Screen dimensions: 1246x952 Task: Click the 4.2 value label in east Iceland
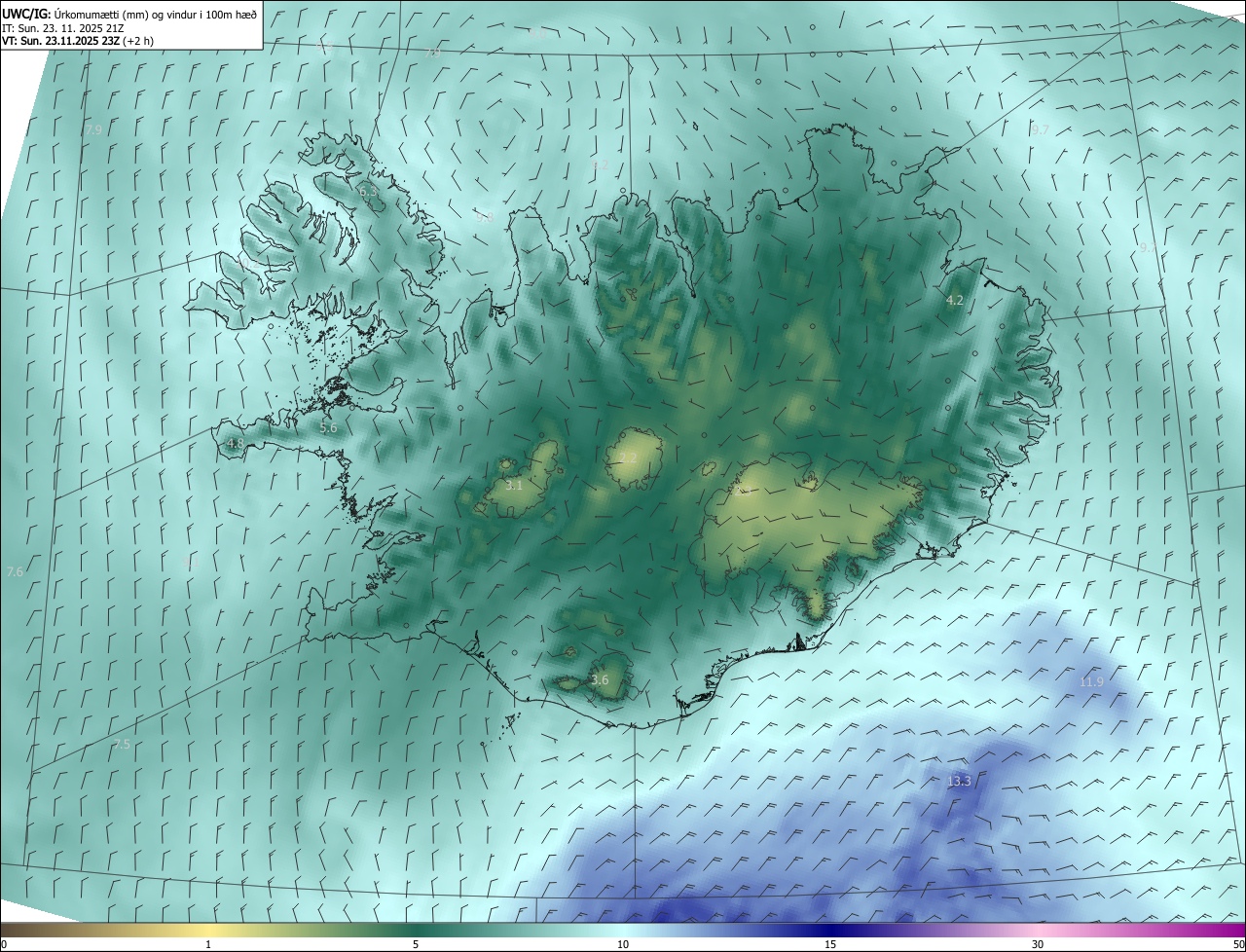[x=955, y=301]
